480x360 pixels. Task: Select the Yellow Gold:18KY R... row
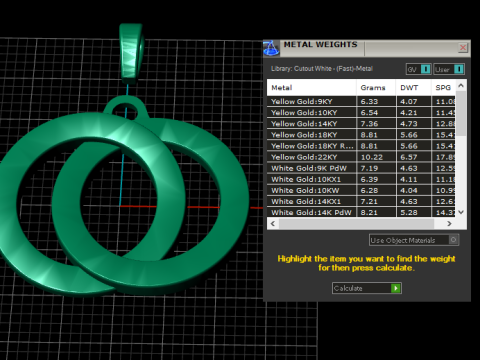[361, 146]
